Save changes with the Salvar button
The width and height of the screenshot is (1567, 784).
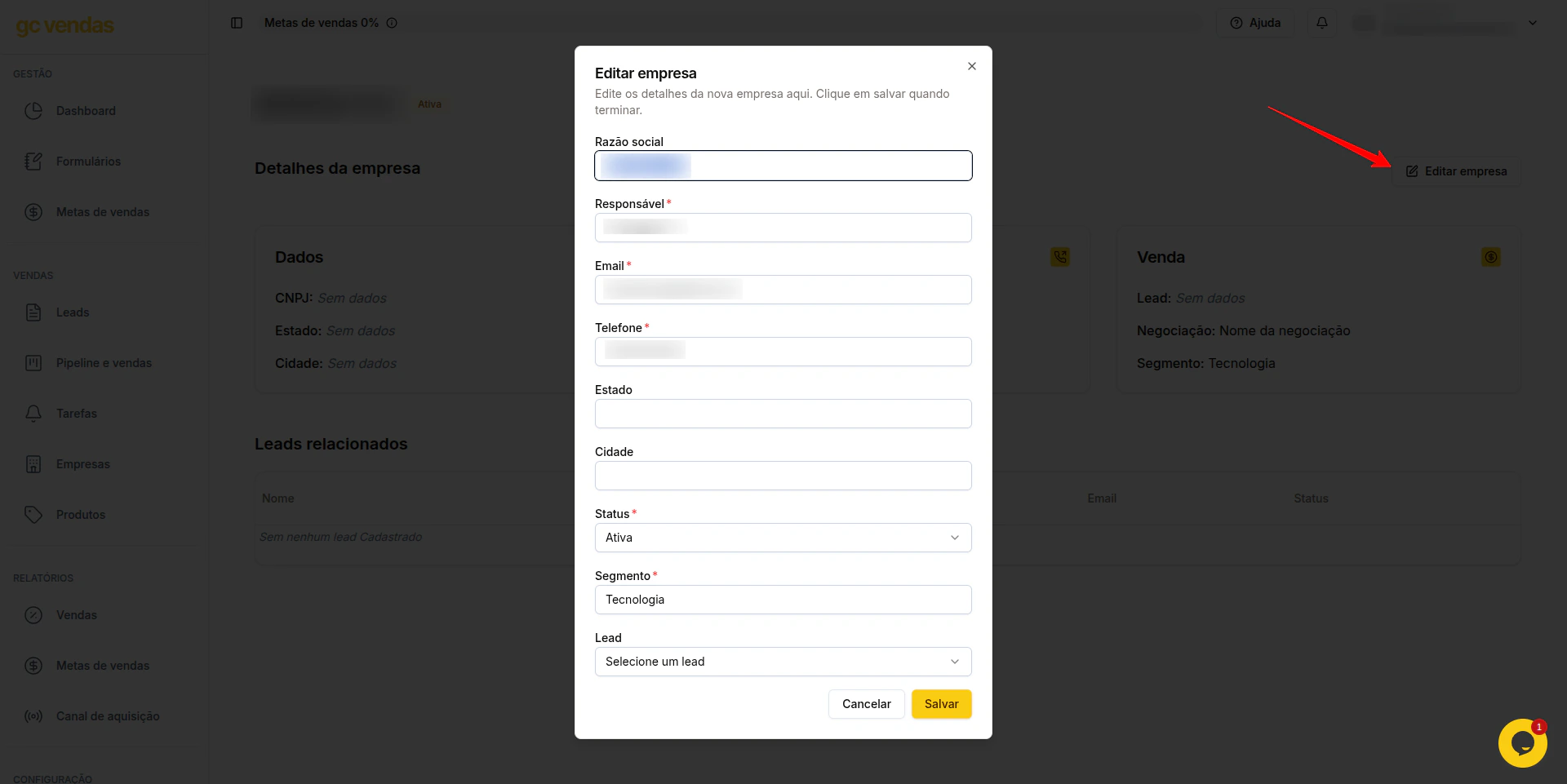941,704
